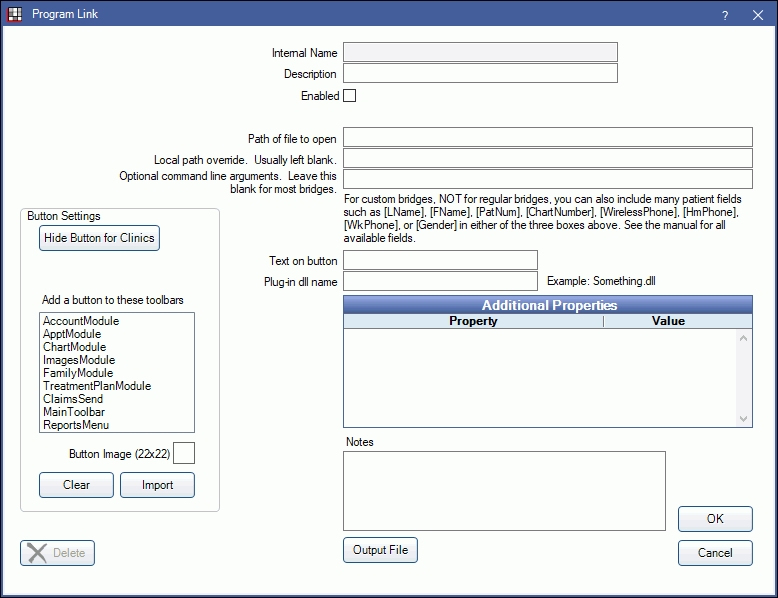Toggle the Enabled checkbox
This screenshot has width=778, height=598.
(350, 96)
